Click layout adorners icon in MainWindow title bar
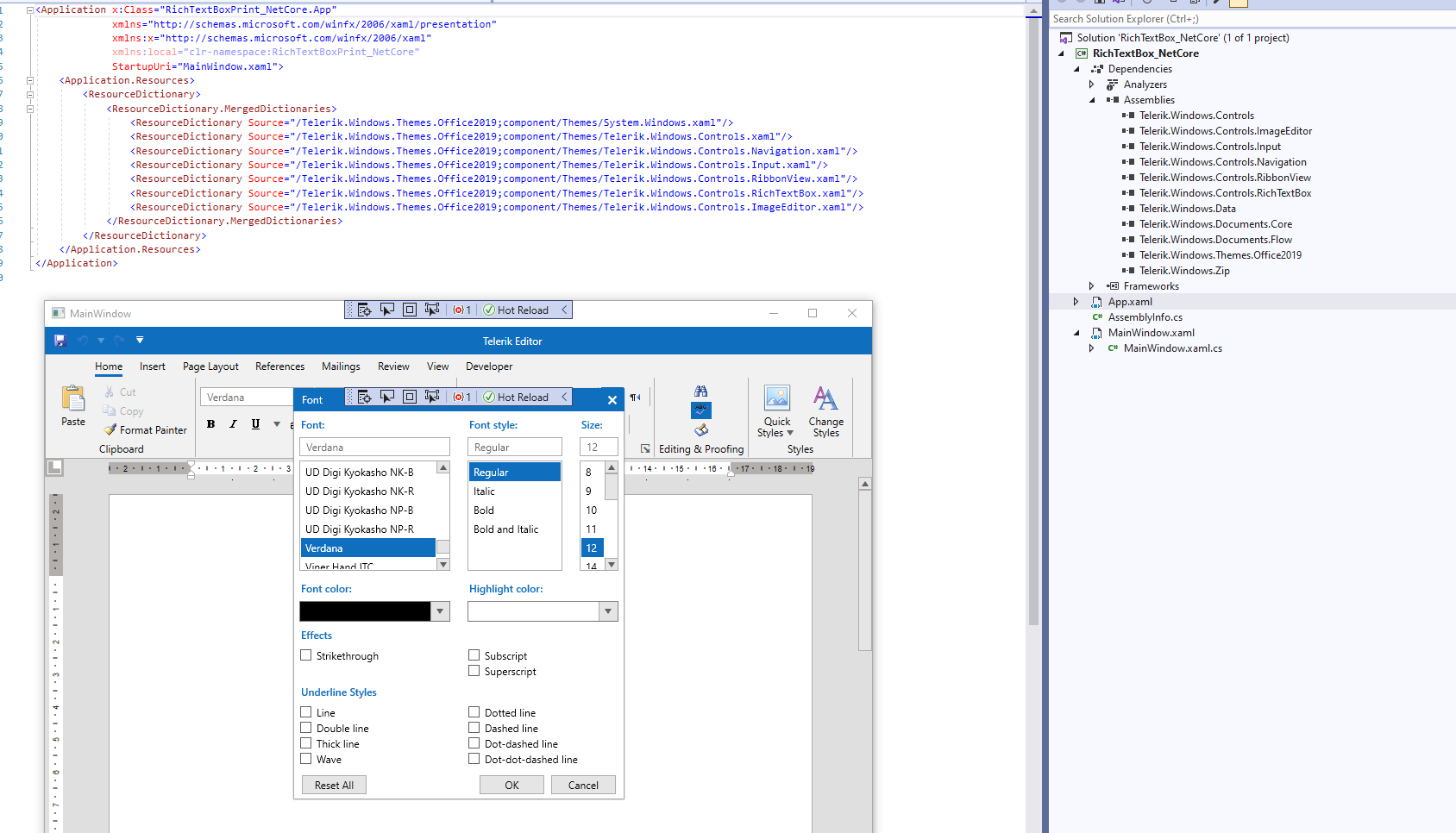This screenshot has height=833, width=1456. point(410,310)
